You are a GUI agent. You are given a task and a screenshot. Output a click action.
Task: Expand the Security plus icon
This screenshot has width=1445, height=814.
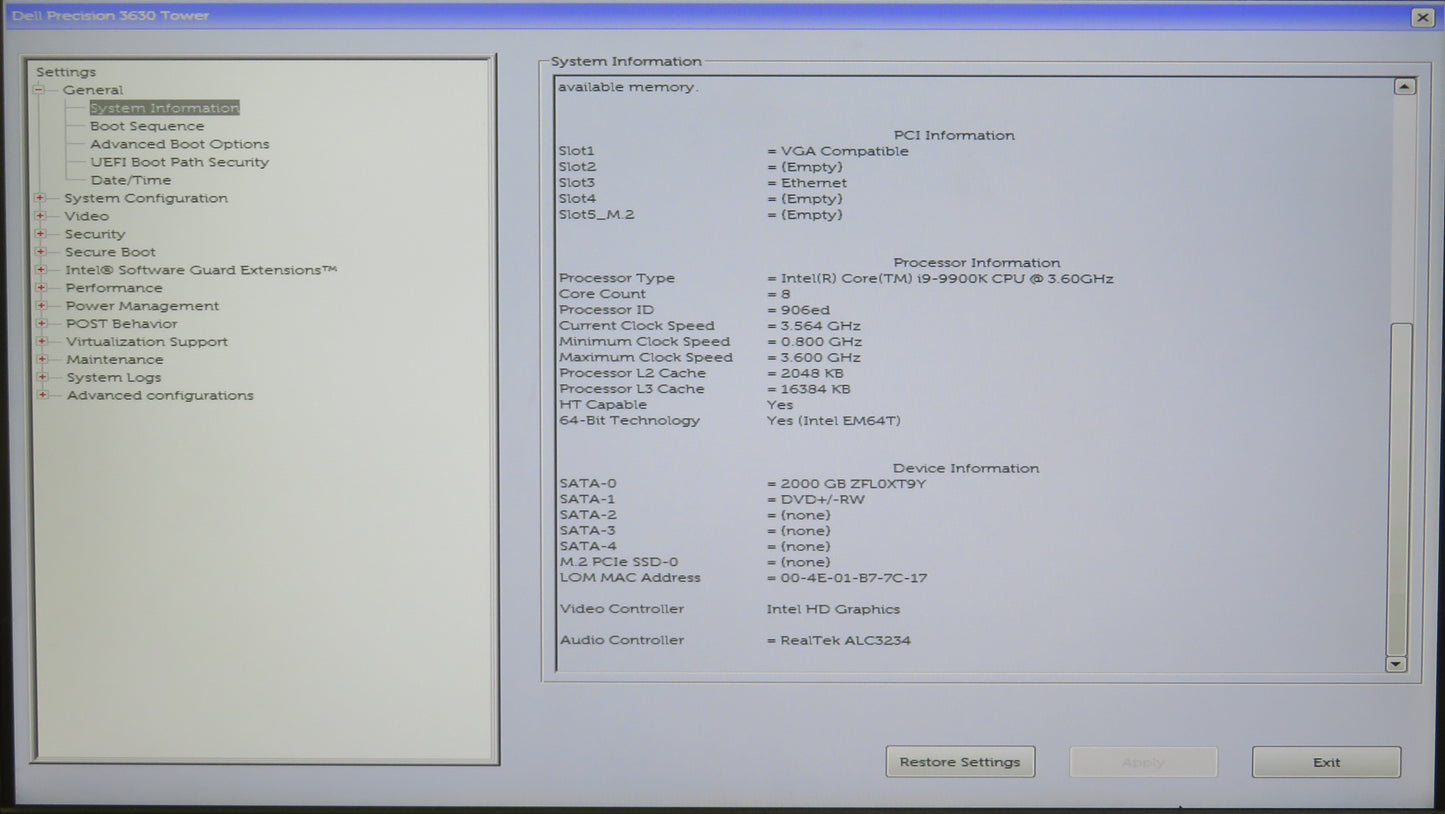[40, 234]
